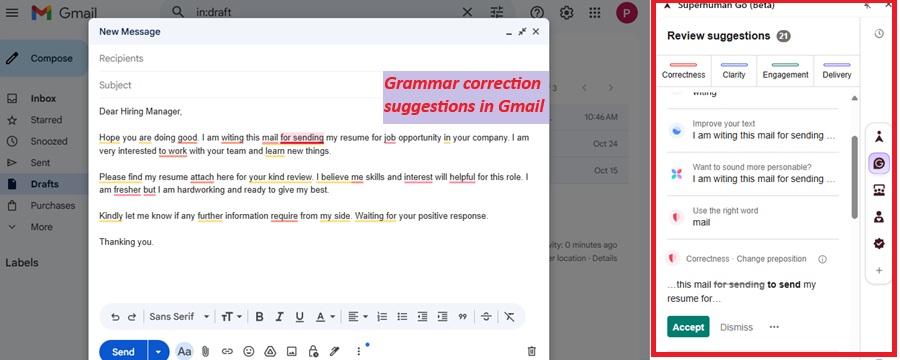Insert a numbered list
Viewport: 900px width, 360px height.
[382, 317]
